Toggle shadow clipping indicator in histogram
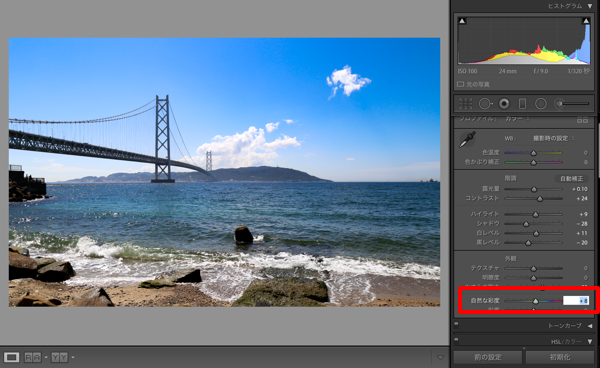 (x=462, y=21)
